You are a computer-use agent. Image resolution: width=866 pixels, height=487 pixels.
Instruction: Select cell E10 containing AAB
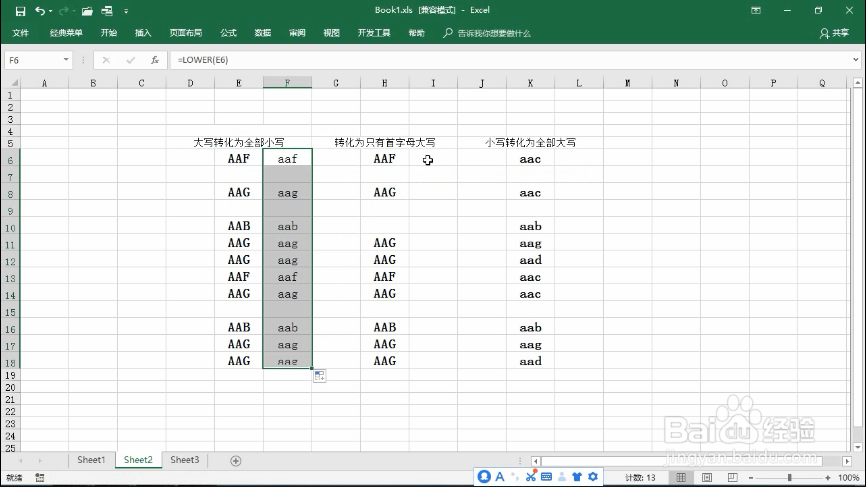click(x=239, y=226)
